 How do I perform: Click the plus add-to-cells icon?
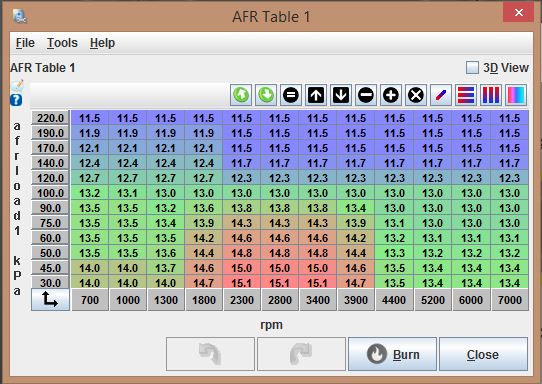(x=391, y=95)
